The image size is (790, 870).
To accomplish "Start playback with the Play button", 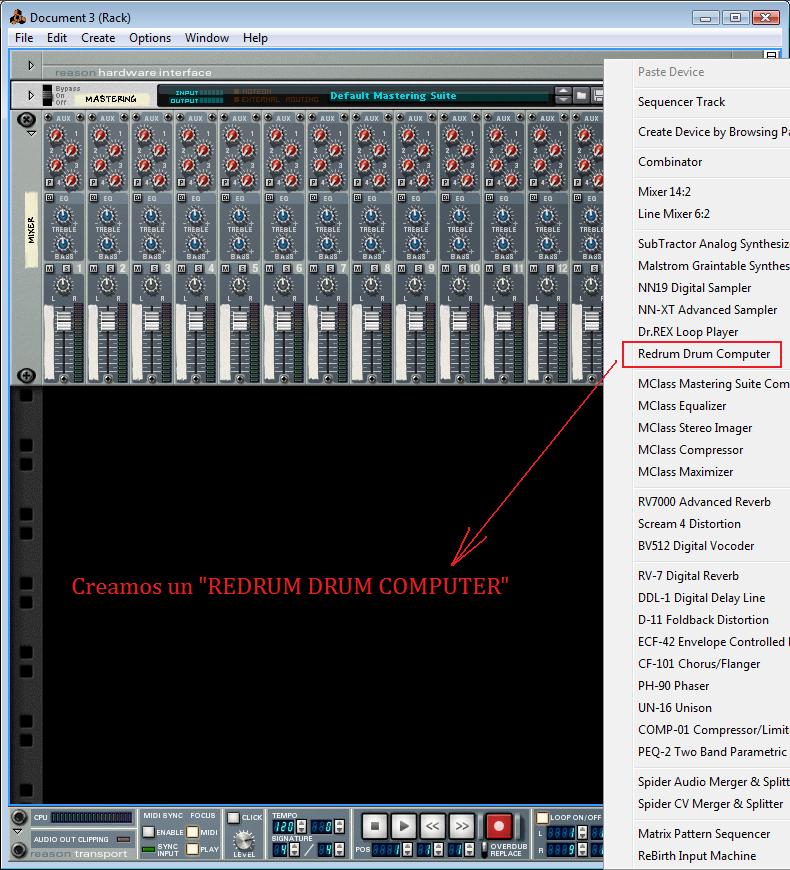I will pyautogui.click(x=403, y=827).
